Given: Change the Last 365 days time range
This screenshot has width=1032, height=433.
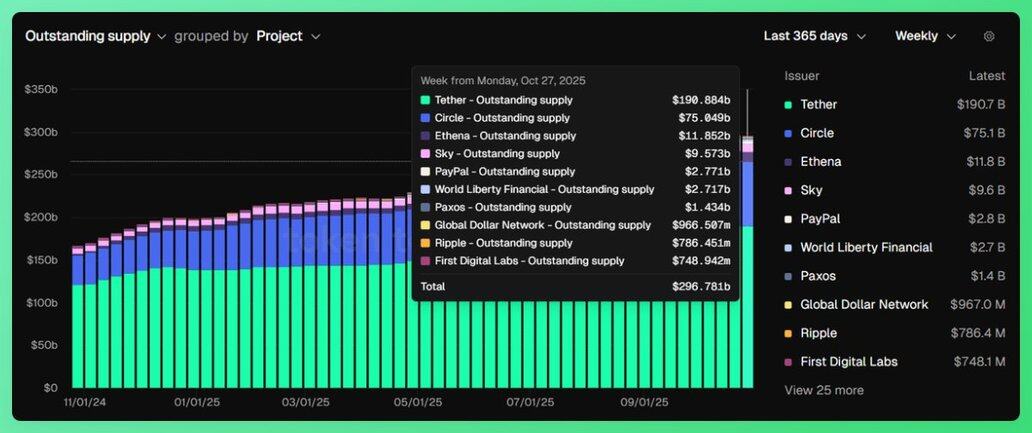Looking at the screenshot, I should click(x=813, y=36).
